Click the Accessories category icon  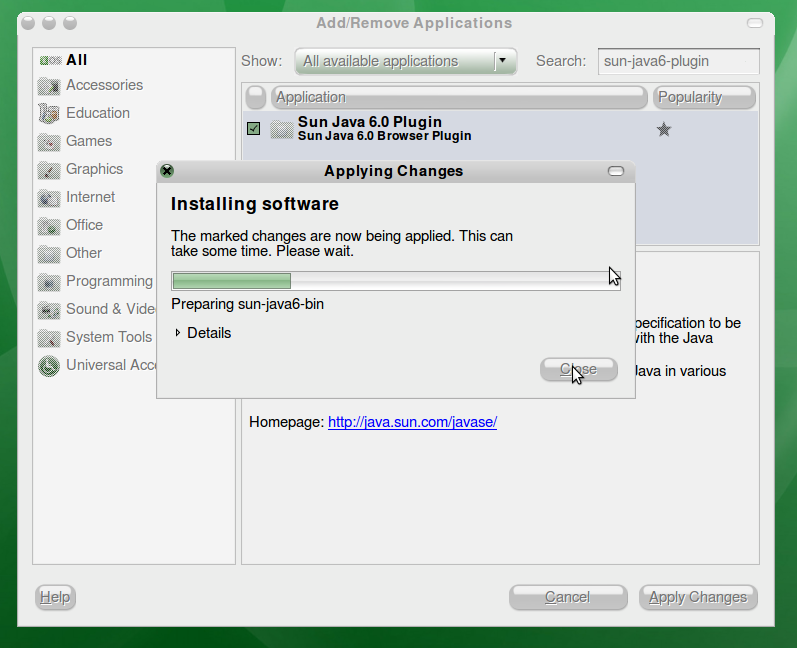point(49,85)
